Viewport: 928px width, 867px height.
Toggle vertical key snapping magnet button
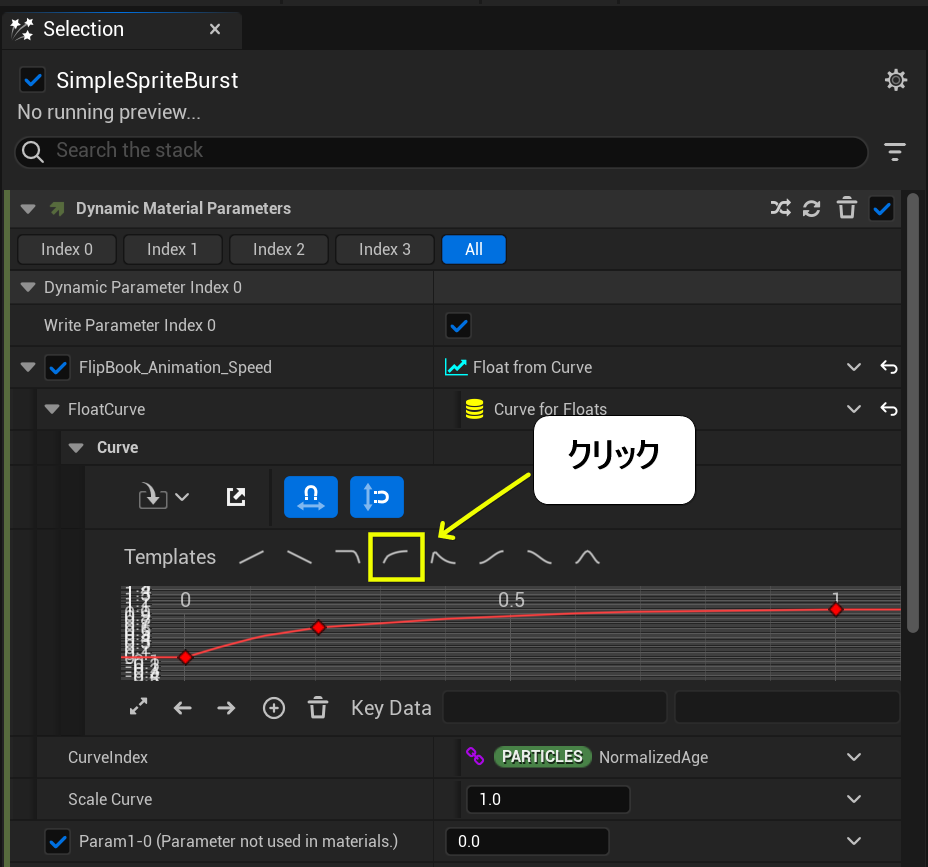[377, 497]
